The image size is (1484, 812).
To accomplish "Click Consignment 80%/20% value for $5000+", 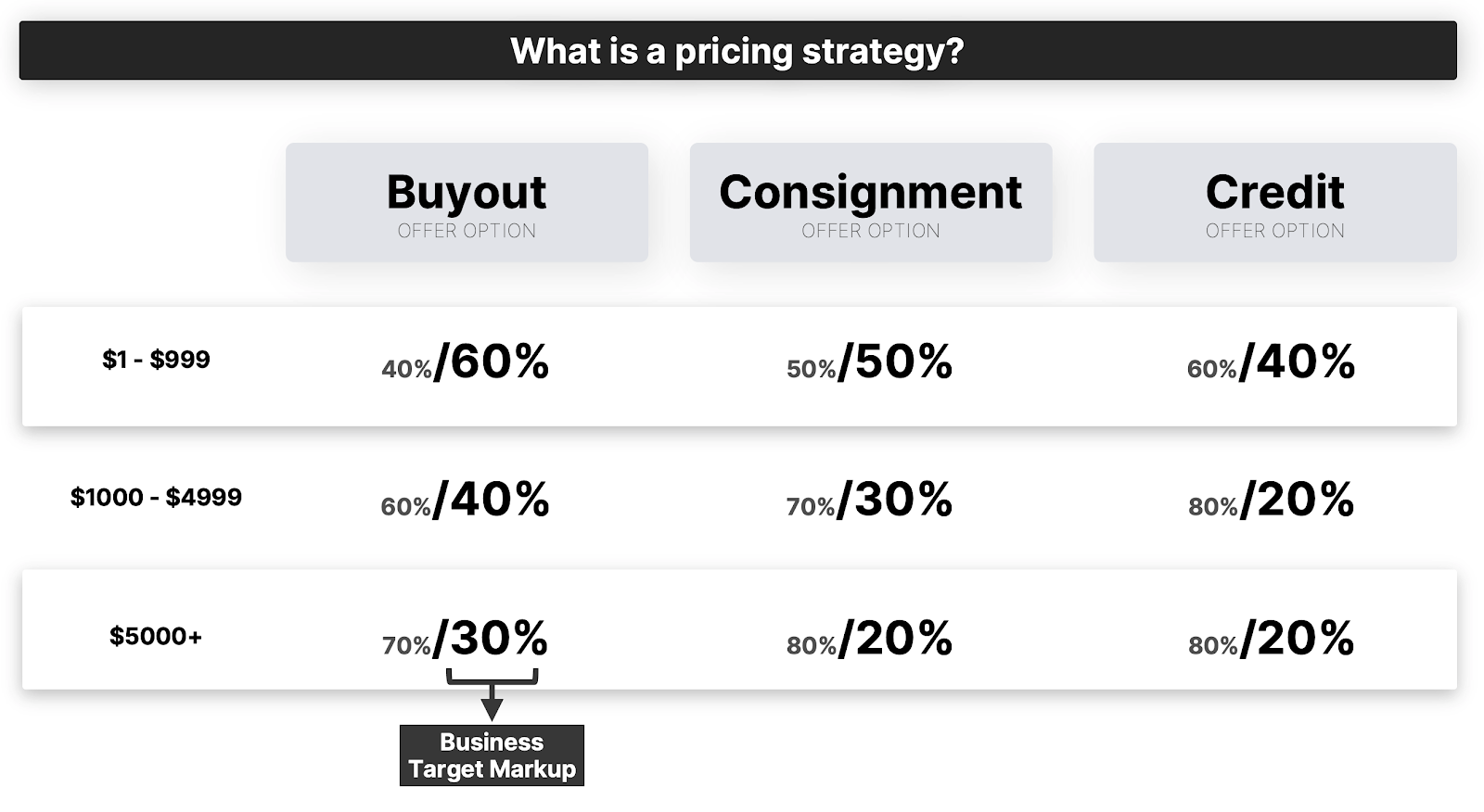I will (x=869, y=639).
